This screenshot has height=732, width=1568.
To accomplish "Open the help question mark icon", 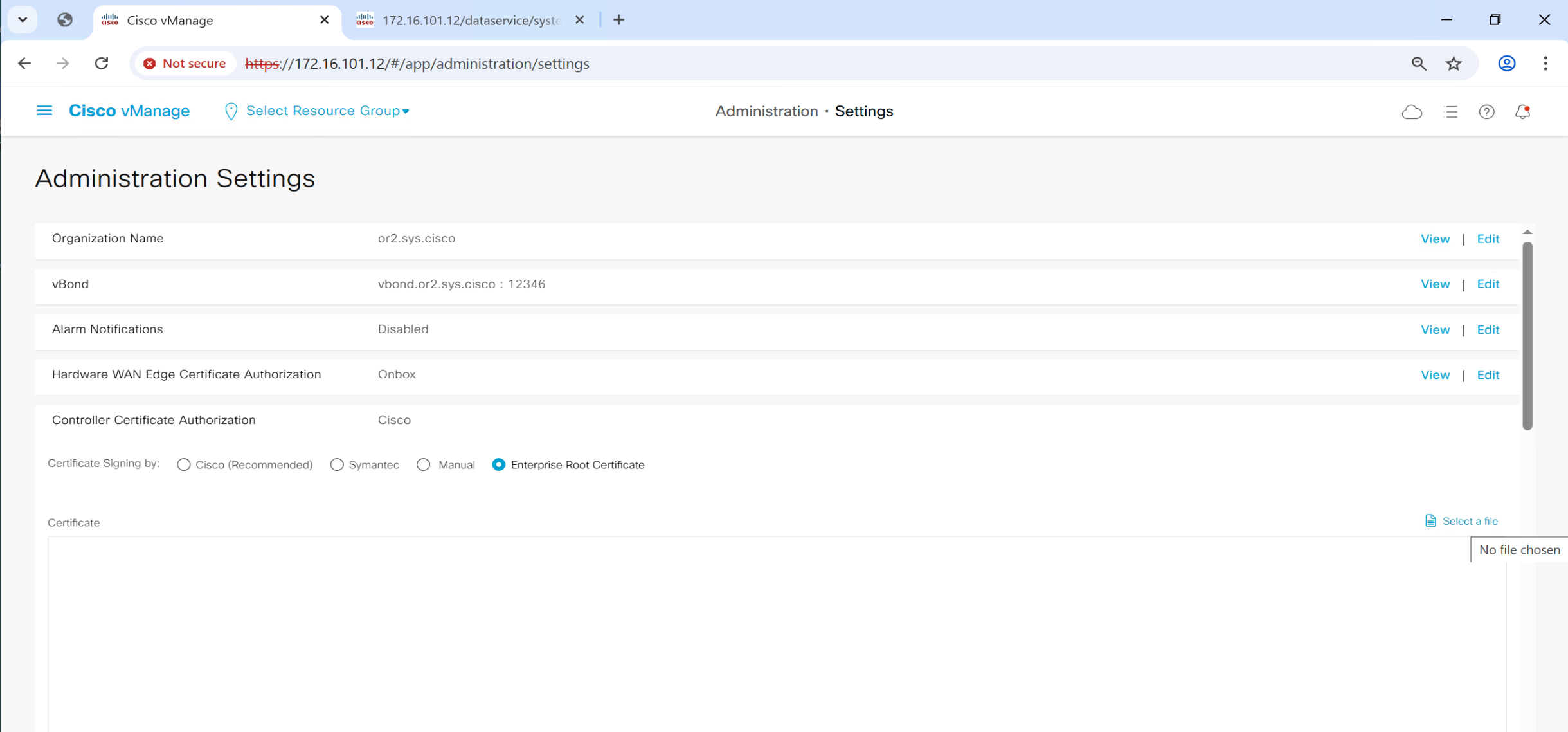I will (1486, 112).
